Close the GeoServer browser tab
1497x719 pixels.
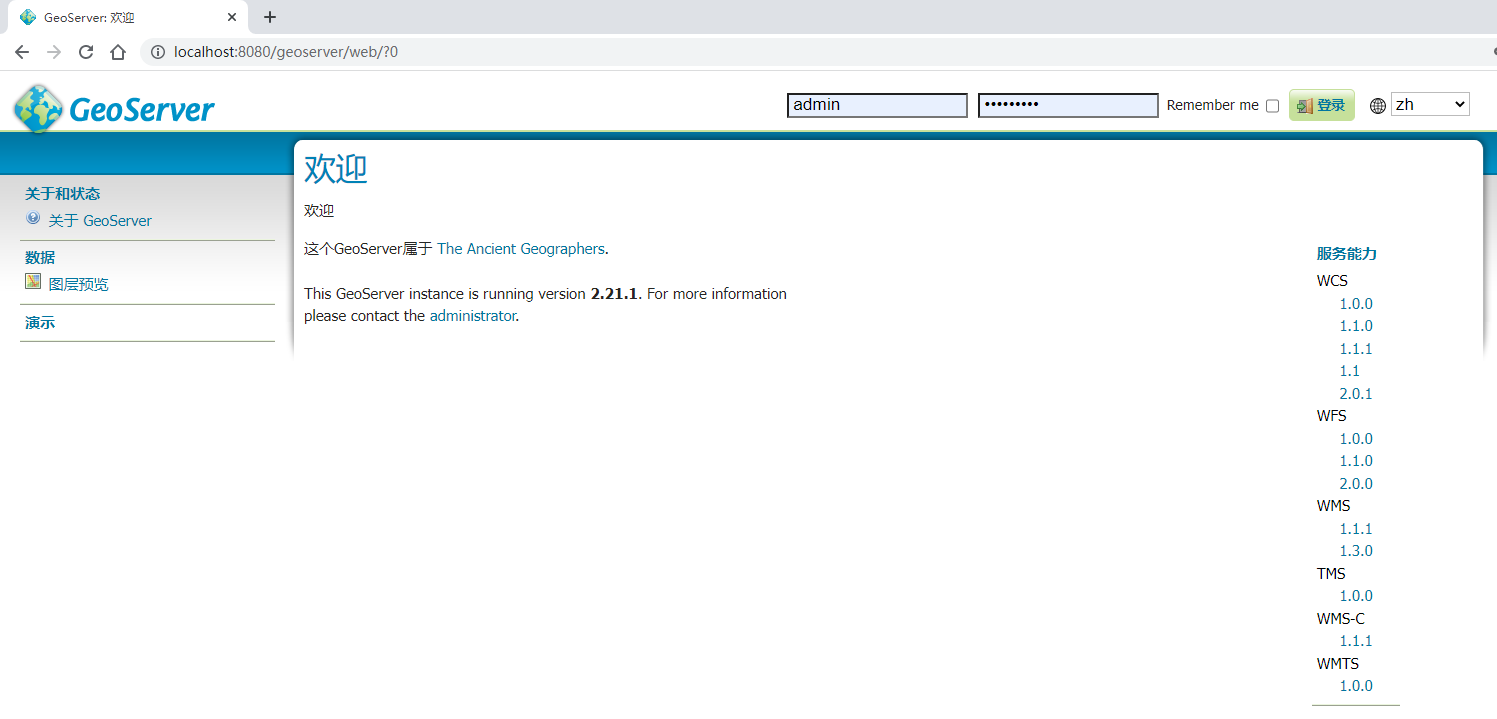[x=232, y=17]
